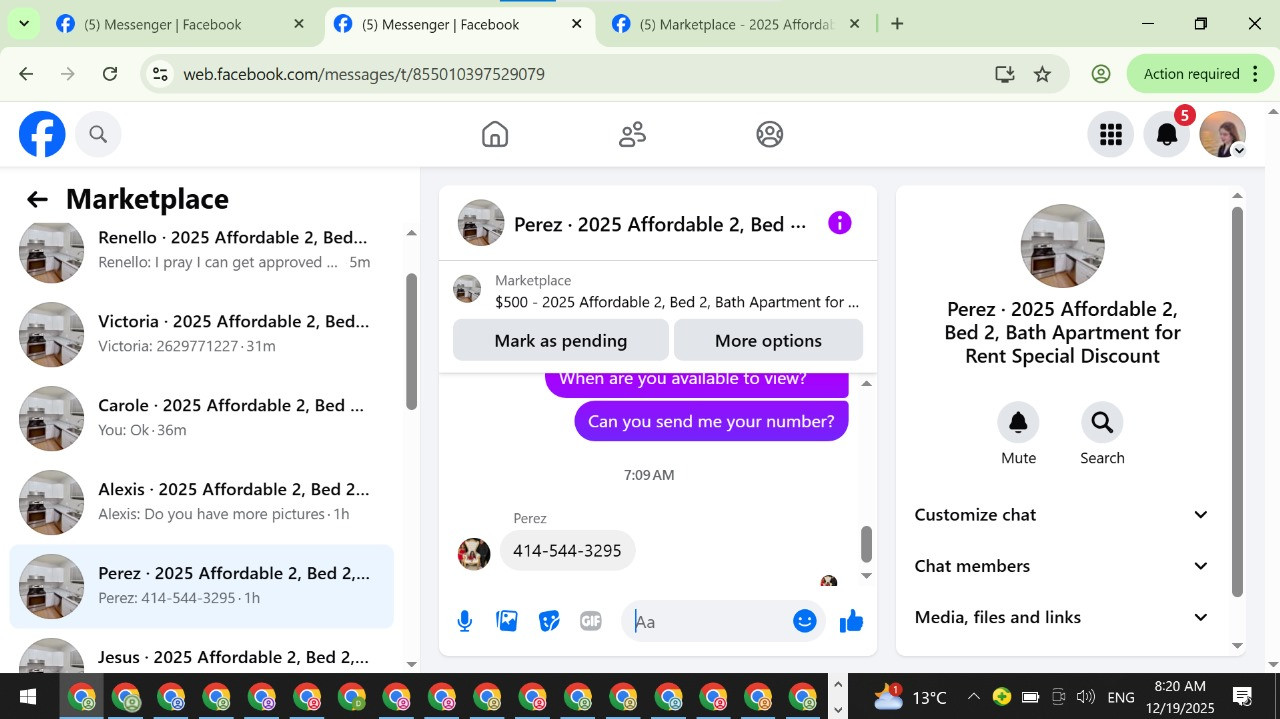Open notifications bell with 5 badge
Screen dimensions: 1280x719
click(1167, 134)
